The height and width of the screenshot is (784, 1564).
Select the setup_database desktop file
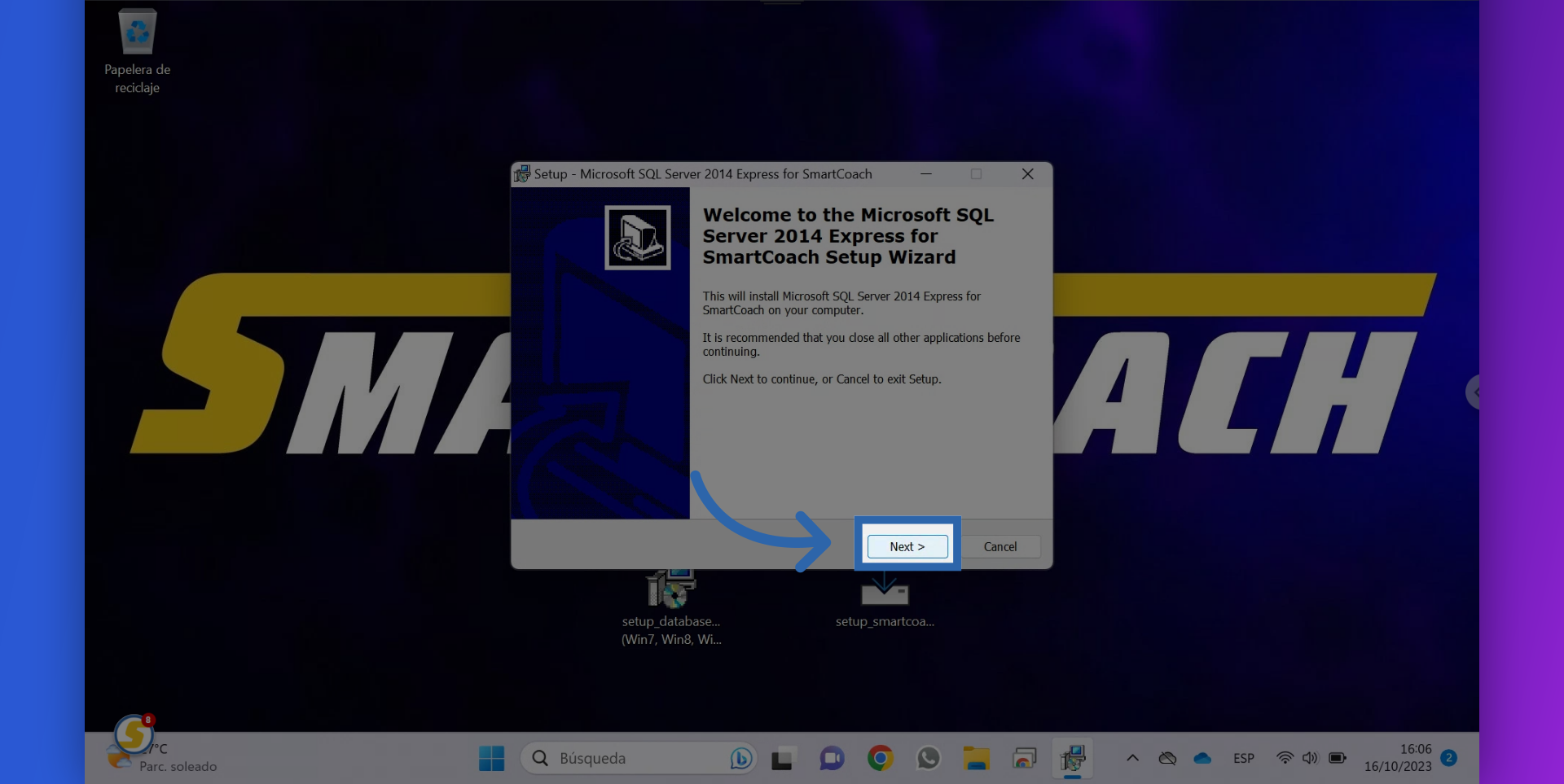[671, 607]
